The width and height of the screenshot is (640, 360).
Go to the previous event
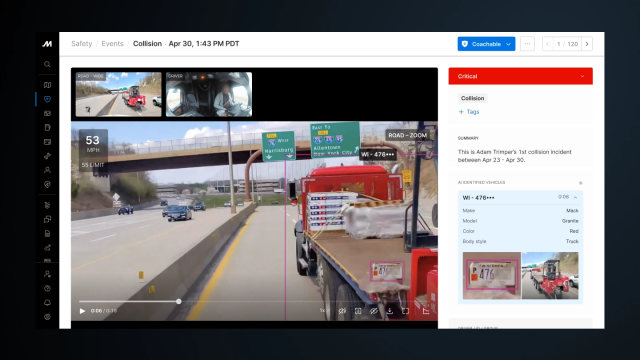[548, 44]
